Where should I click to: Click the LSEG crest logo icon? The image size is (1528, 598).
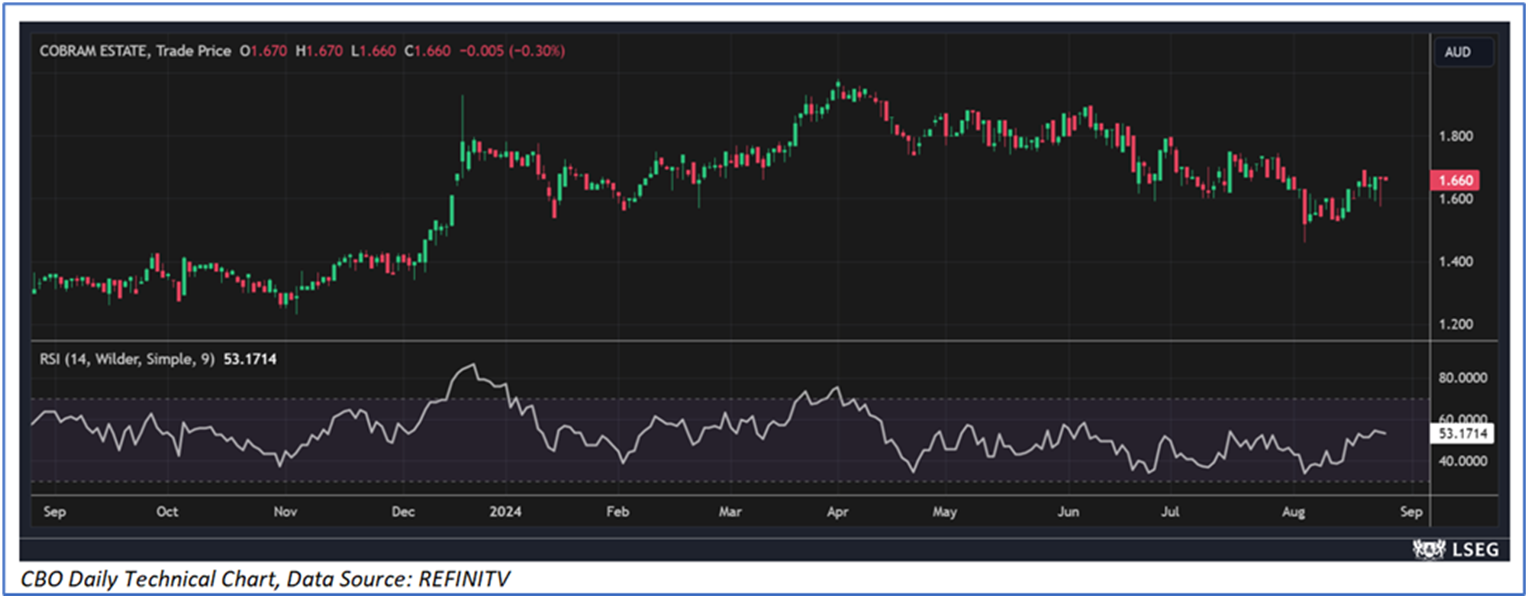tap(1426, 549)
